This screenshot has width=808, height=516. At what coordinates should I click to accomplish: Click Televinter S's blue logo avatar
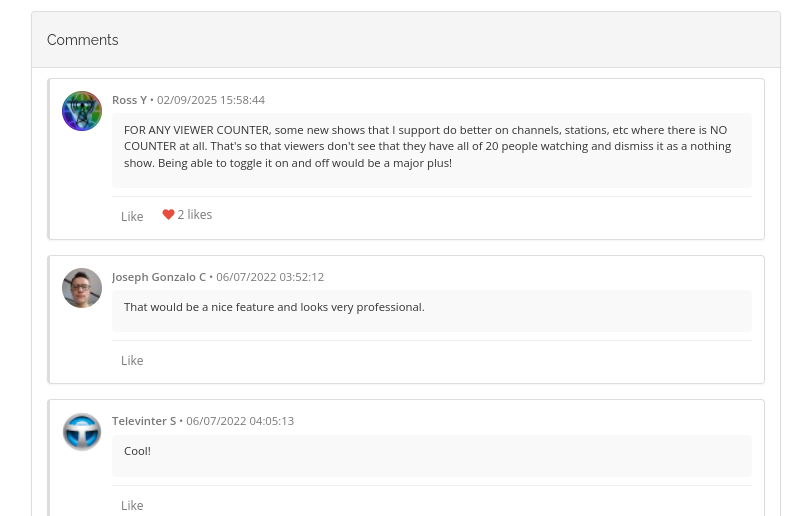[82, 432]
